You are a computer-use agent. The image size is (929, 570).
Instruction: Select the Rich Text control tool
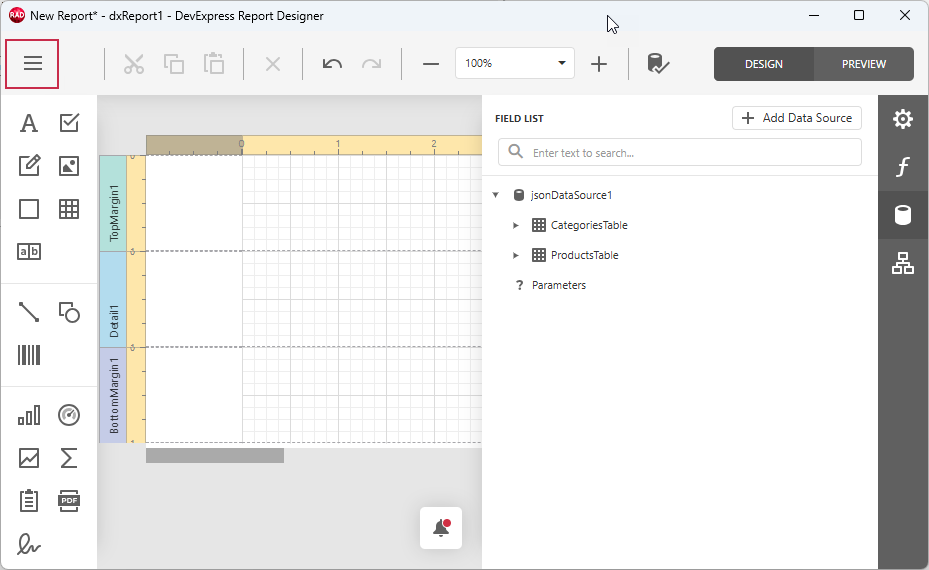28,166
